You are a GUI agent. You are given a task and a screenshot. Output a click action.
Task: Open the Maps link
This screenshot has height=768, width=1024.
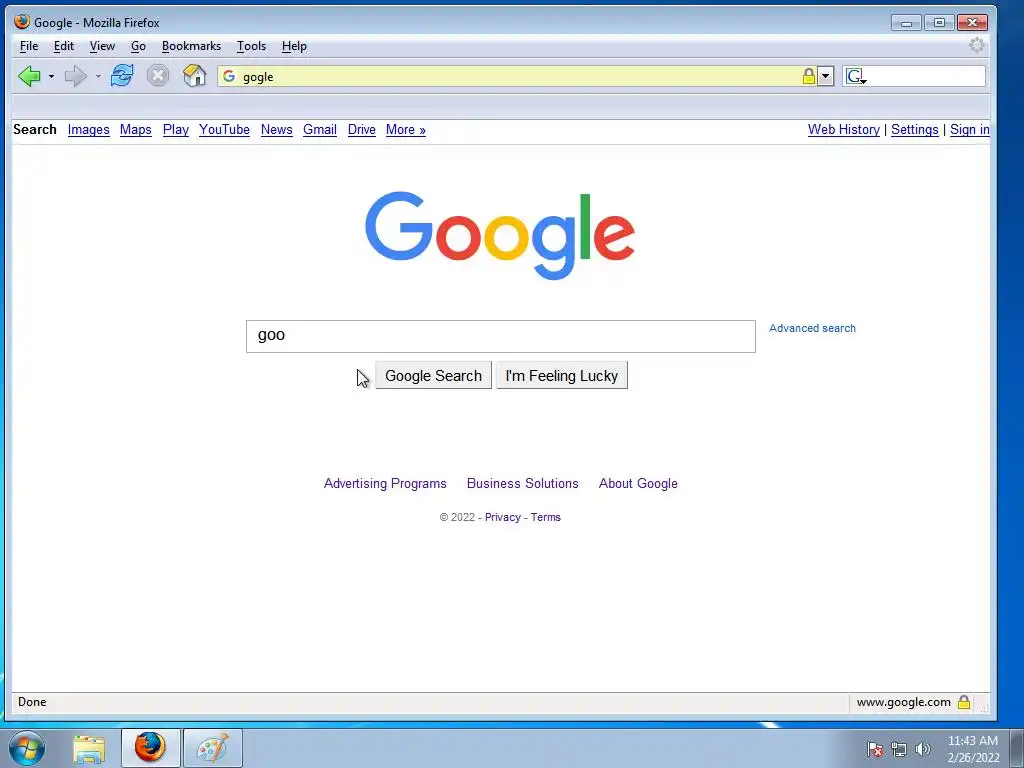click(x=136, y=130)
